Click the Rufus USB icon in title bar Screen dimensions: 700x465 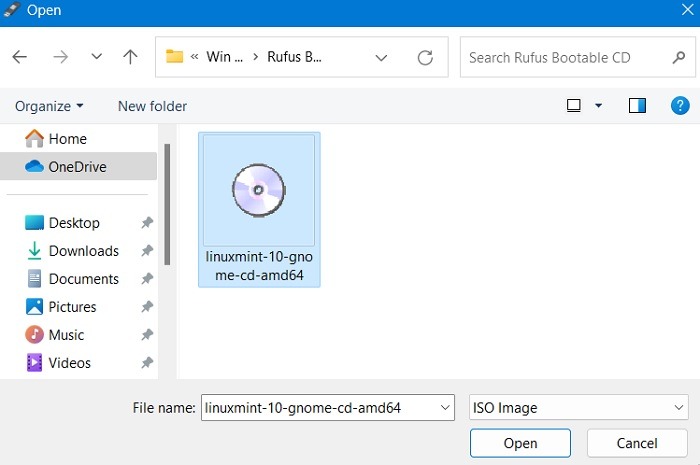11,10
